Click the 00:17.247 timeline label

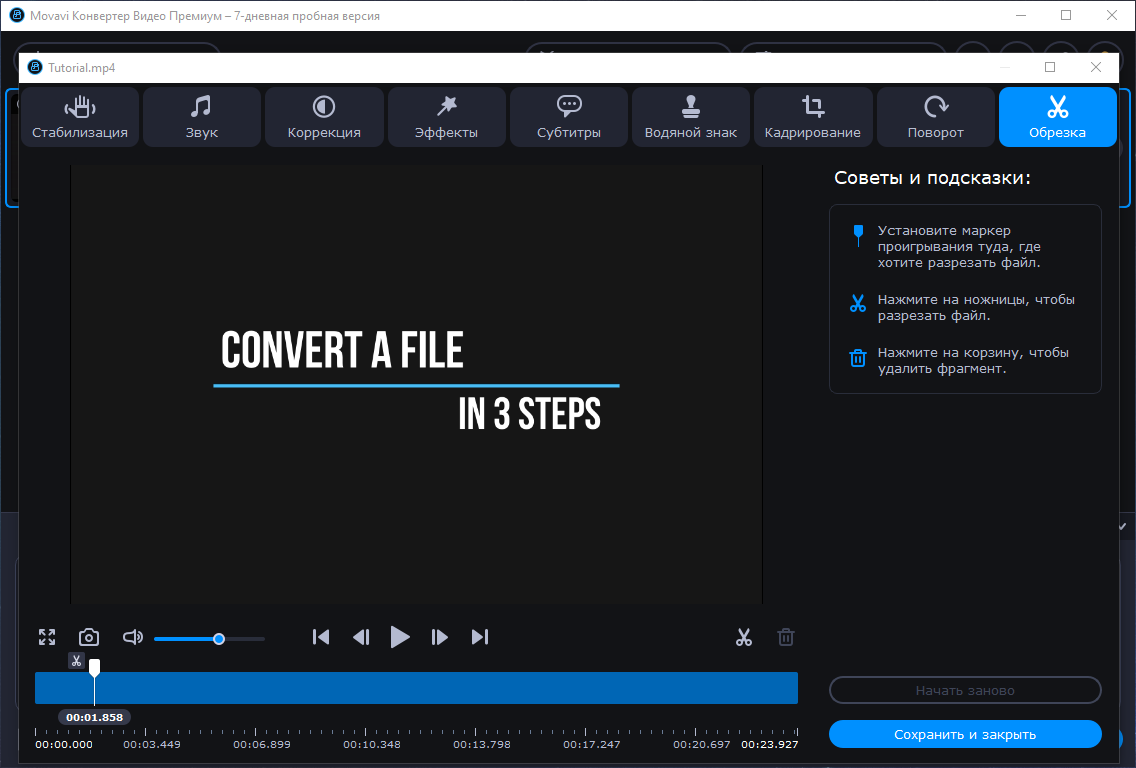click(x=592, y=744)
